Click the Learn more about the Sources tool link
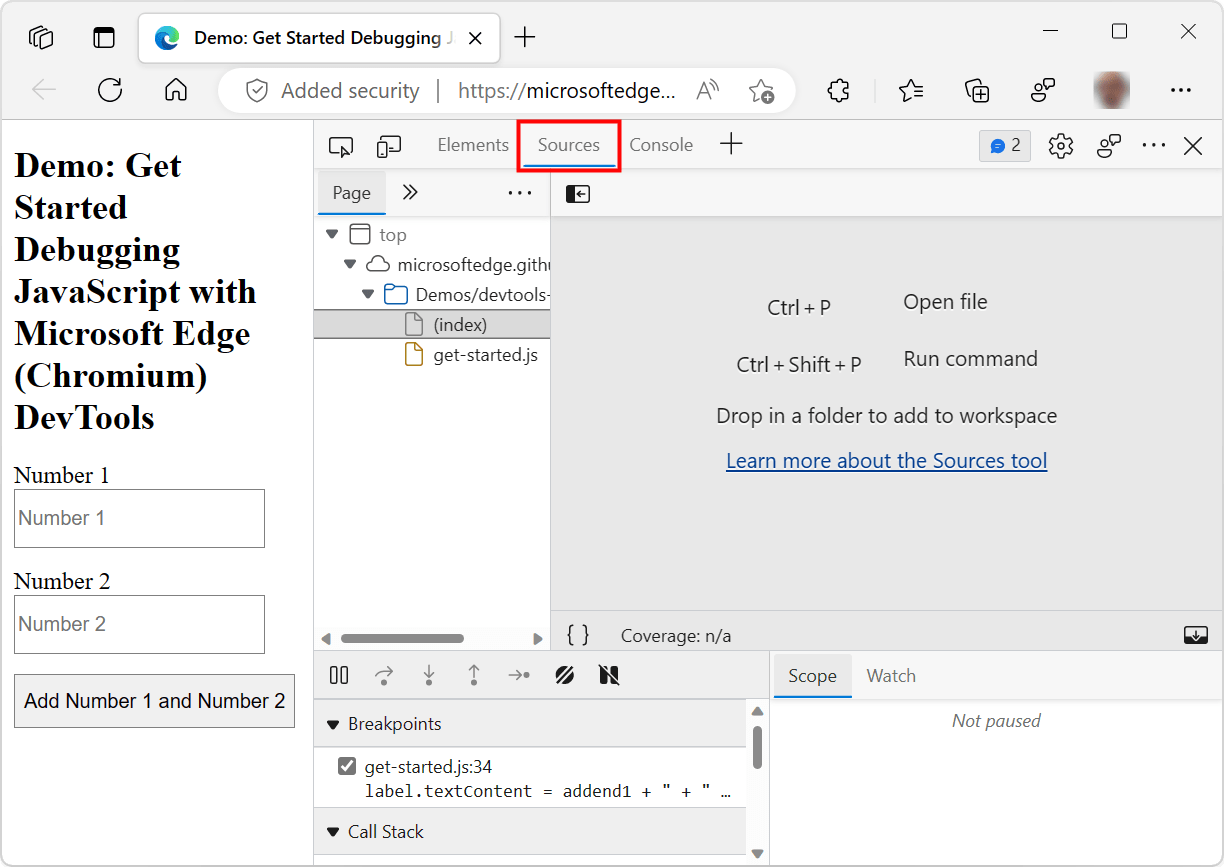 point(886,460)
